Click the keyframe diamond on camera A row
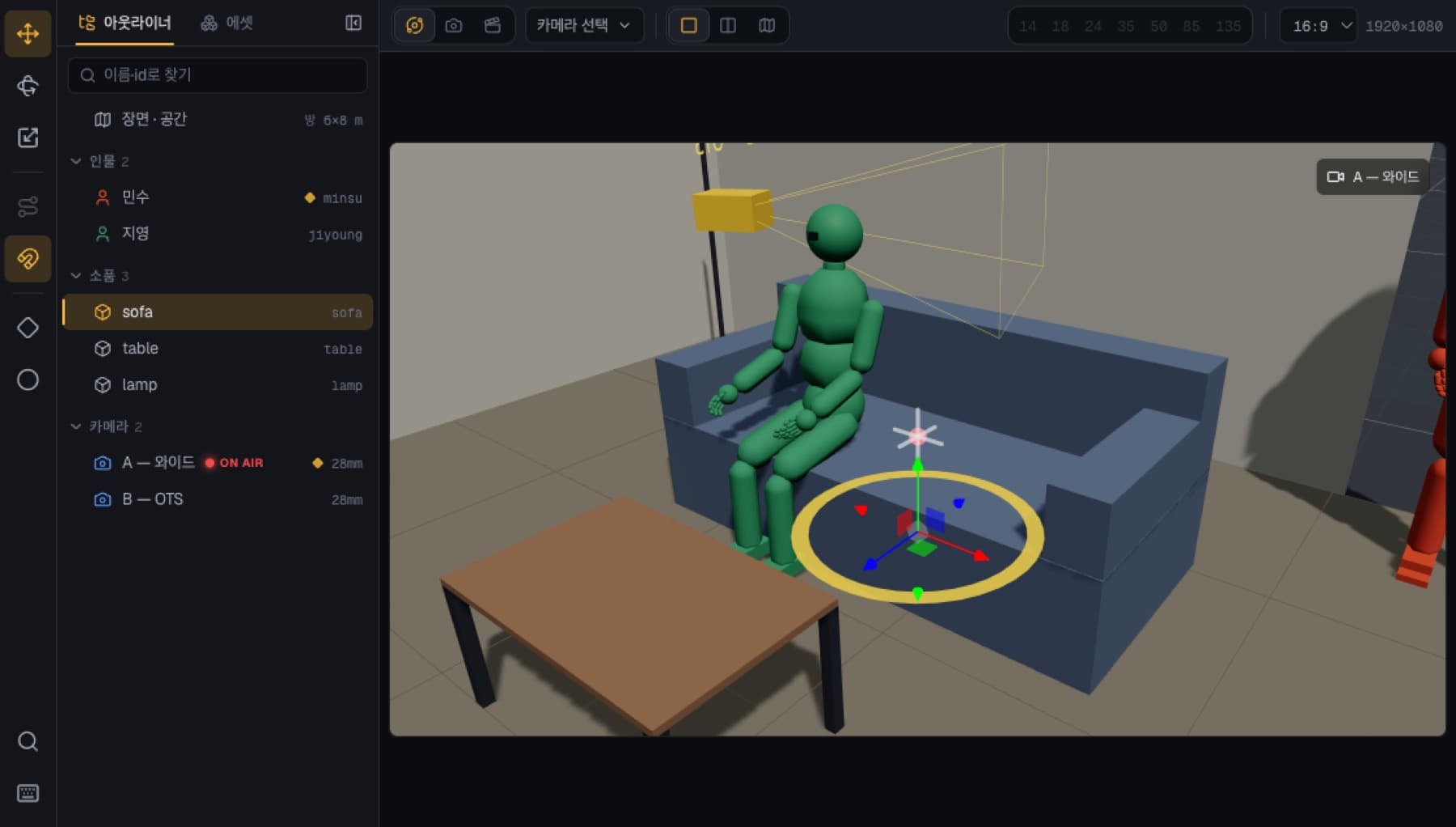Viewport: 1456px width, 827px height. tap(318, 463)
